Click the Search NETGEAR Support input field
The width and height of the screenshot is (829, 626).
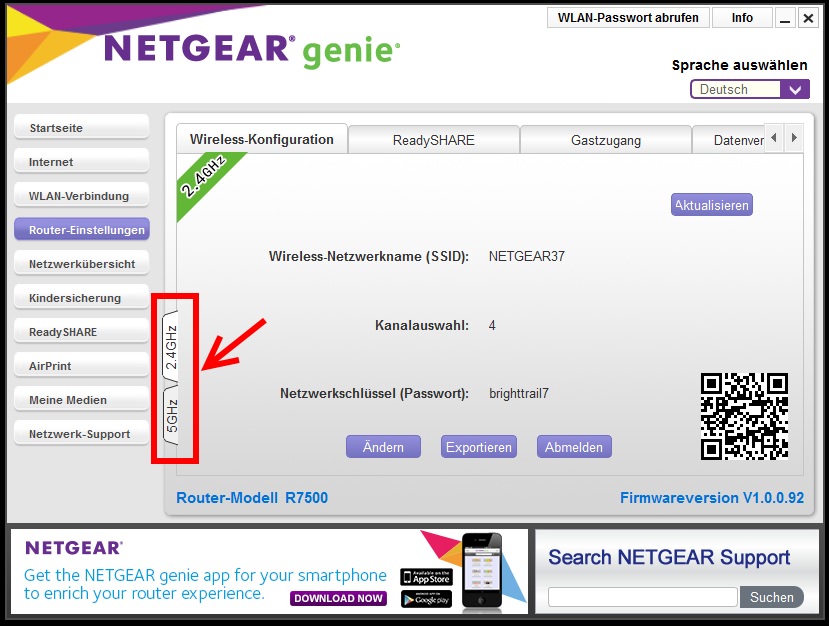642,597
